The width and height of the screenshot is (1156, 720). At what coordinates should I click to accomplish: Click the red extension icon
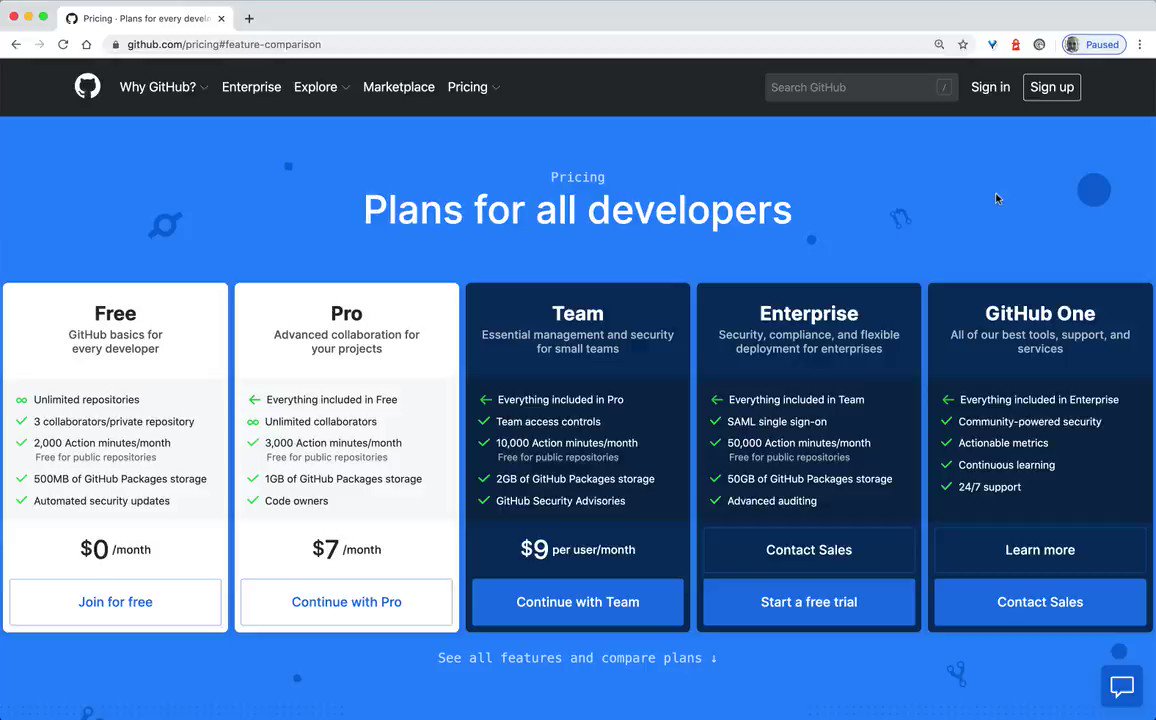pos(1015,44)
